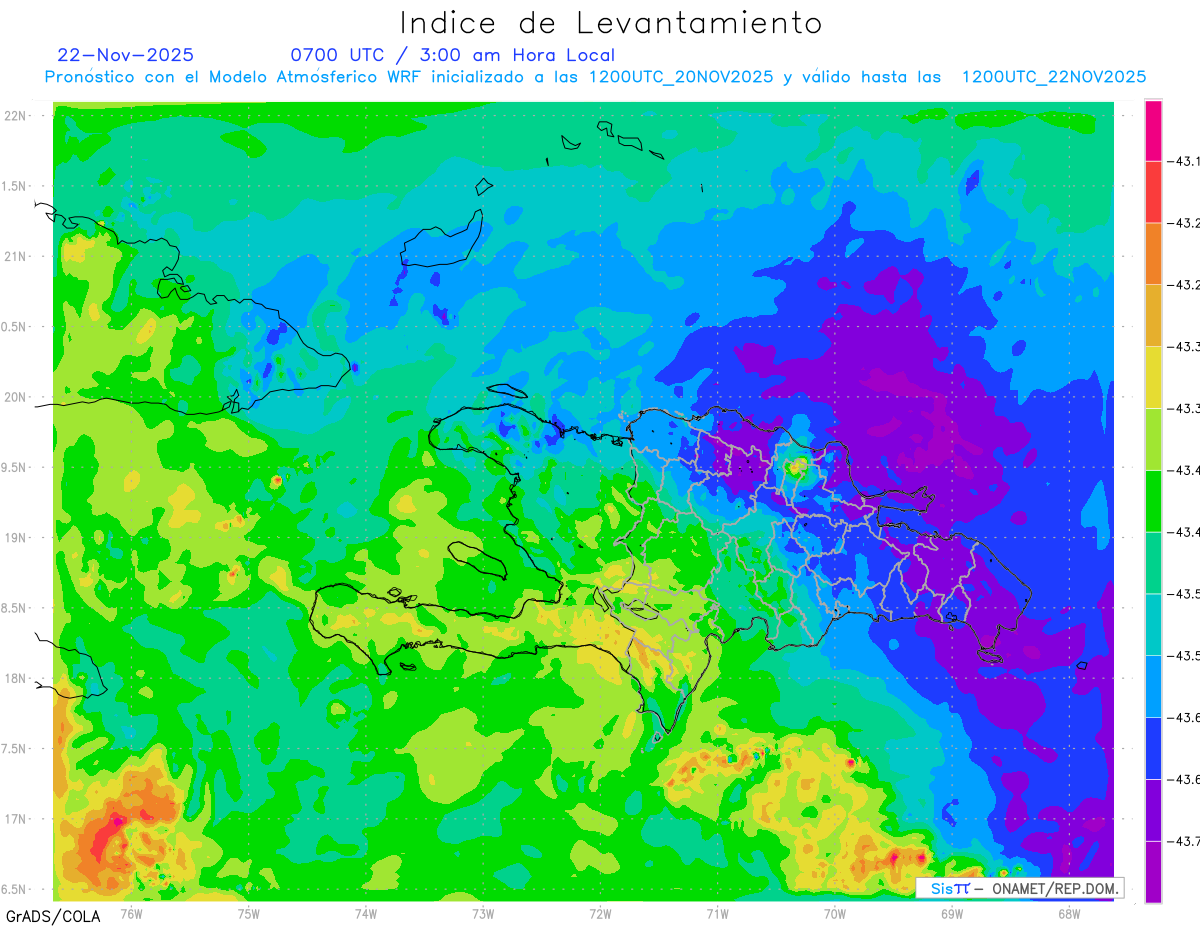Viewport: 1200px width, 927px height.
Task: Click the "17N" latitude label
Action: tap(15, 819)
